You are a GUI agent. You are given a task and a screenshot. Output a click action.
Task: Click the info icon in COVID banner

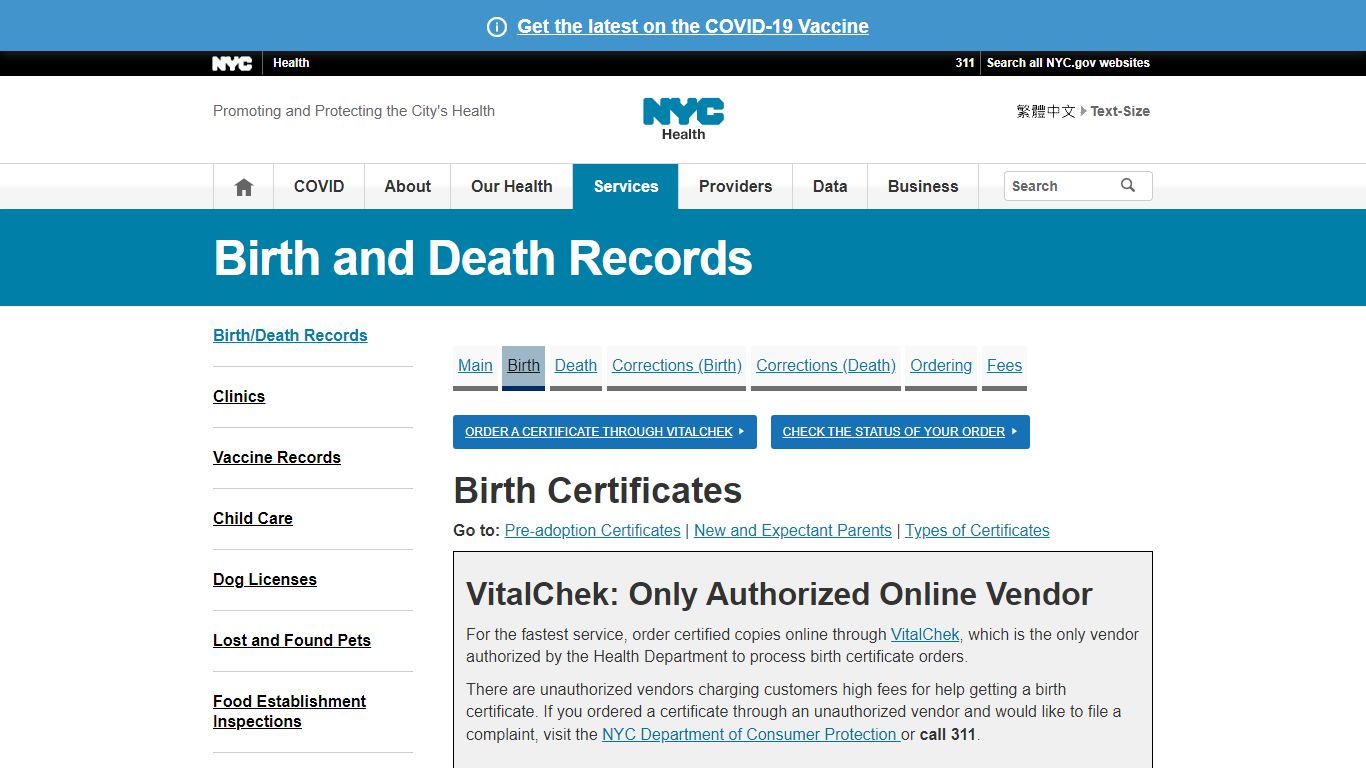tap(497, 27)
